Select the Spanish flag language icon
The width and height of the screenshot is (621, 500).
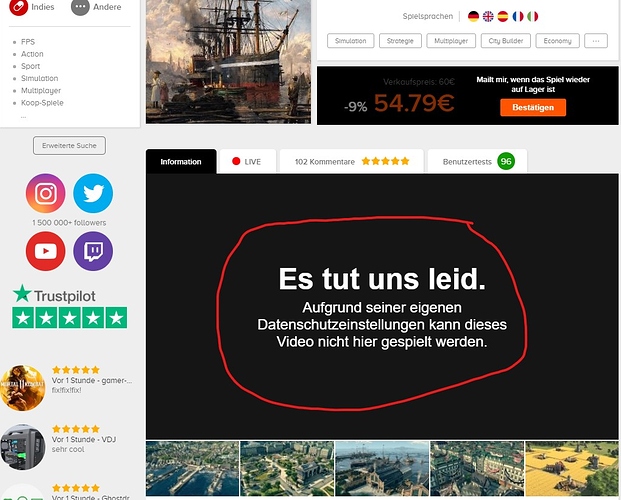point(503,16)
